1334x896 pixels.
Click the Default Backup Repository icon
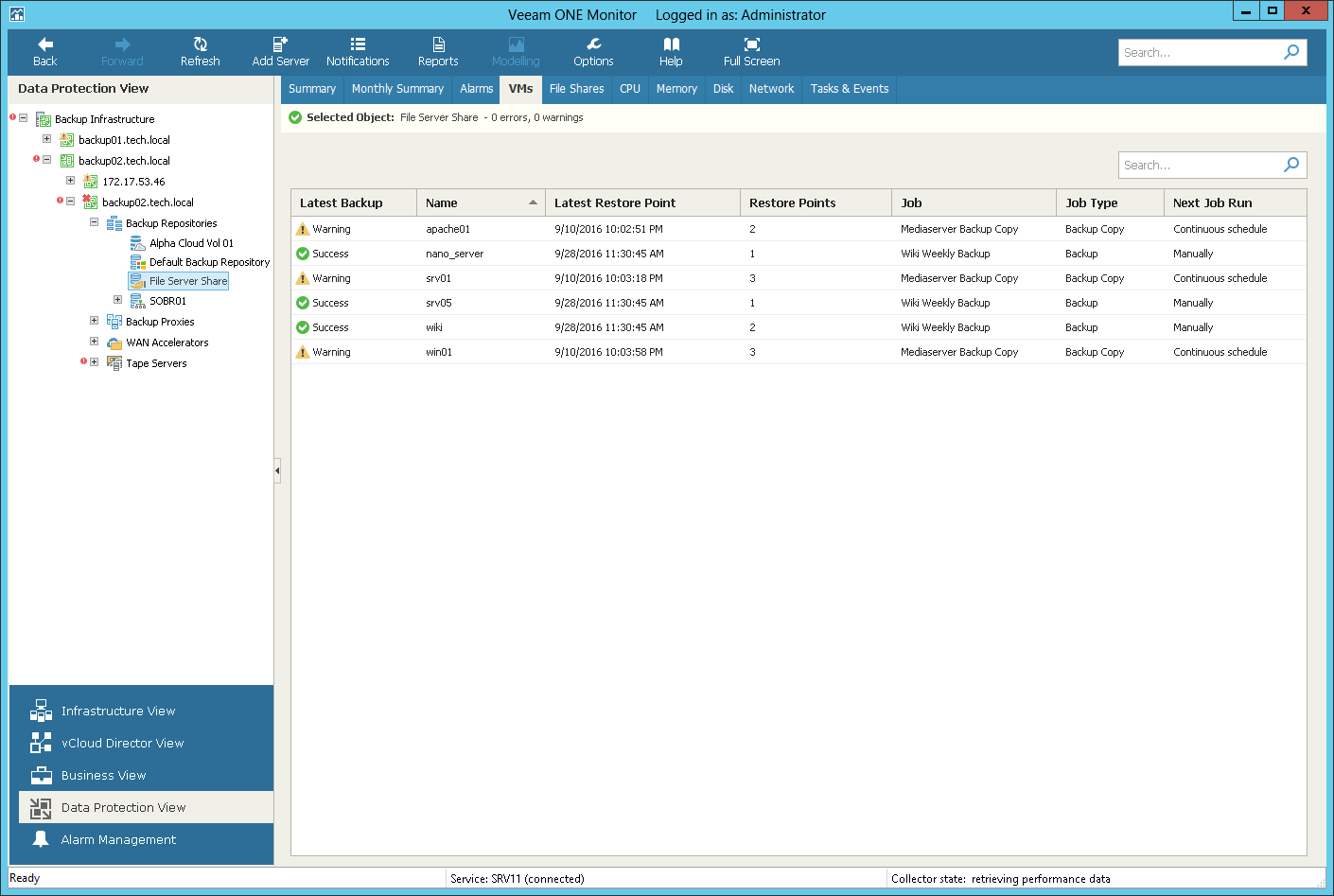pos(137,262)
